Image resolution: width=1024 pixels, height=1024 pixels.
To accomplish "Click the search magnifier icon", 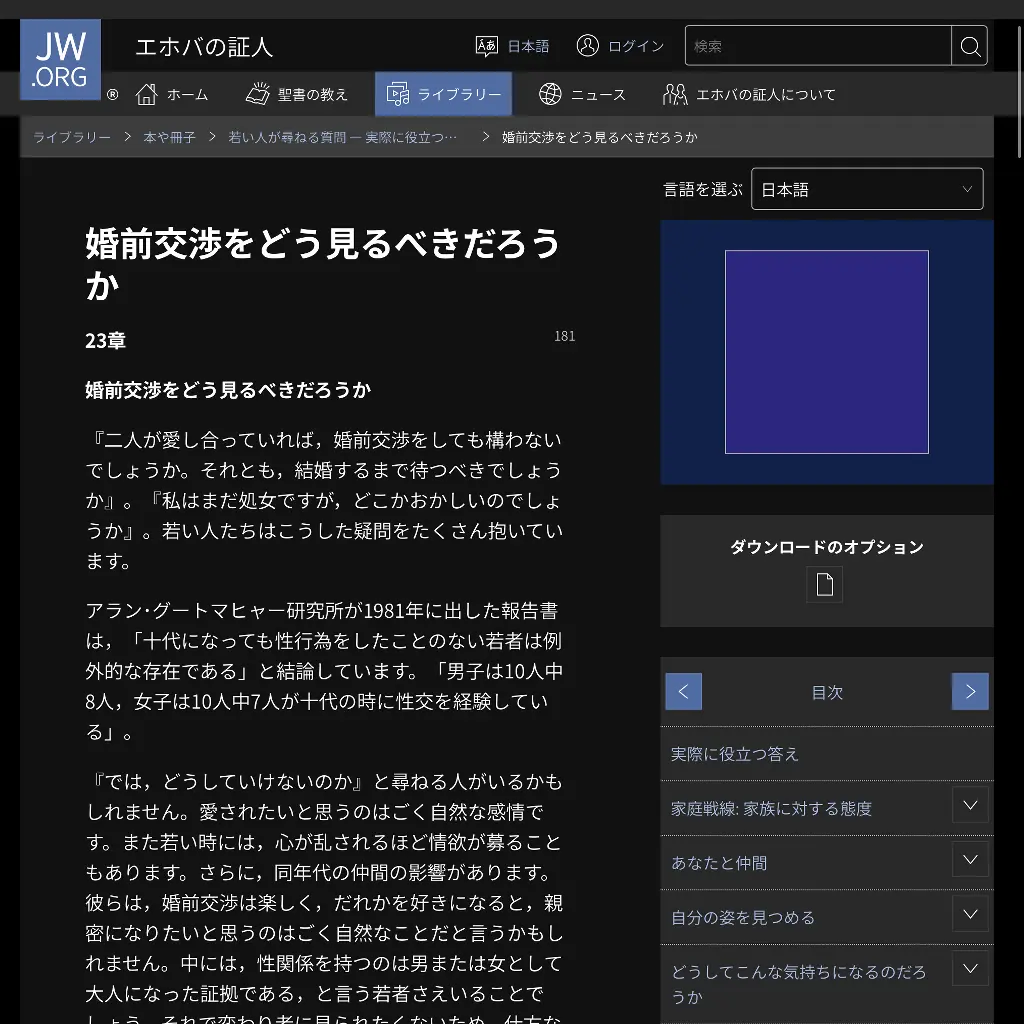I will point(968,45).
